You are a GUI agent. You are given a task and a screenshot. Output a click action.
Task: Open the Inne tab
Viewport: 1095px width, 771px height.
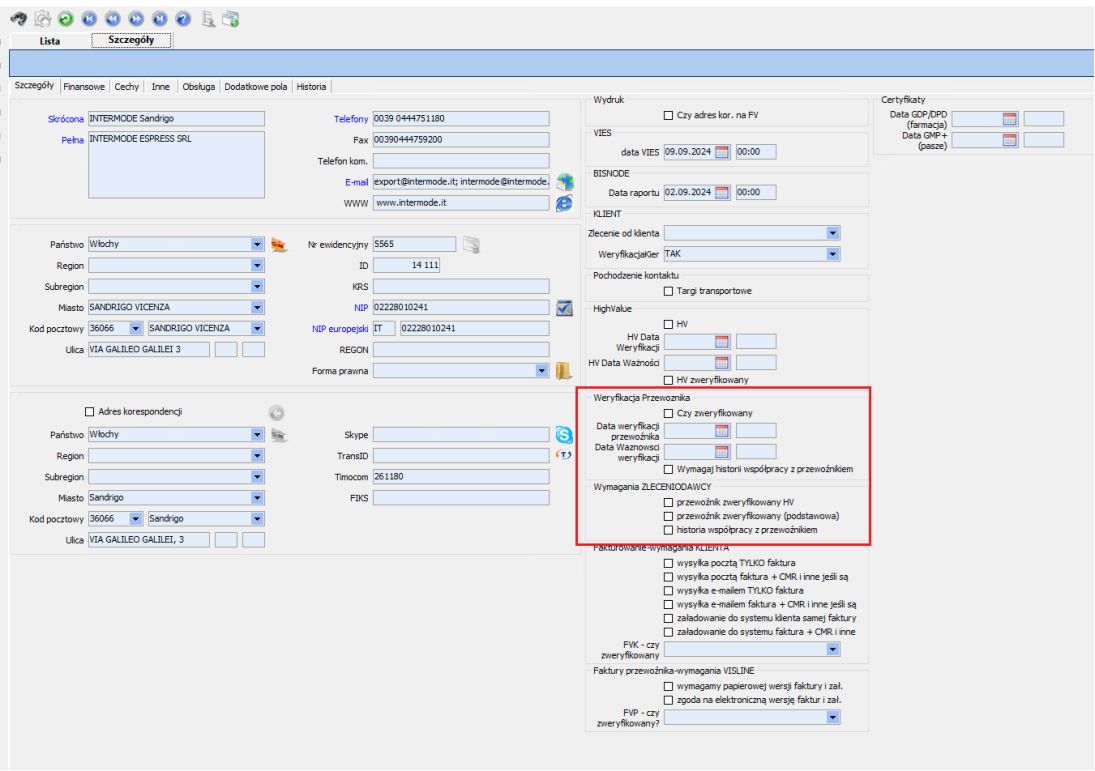click(161, 87)
